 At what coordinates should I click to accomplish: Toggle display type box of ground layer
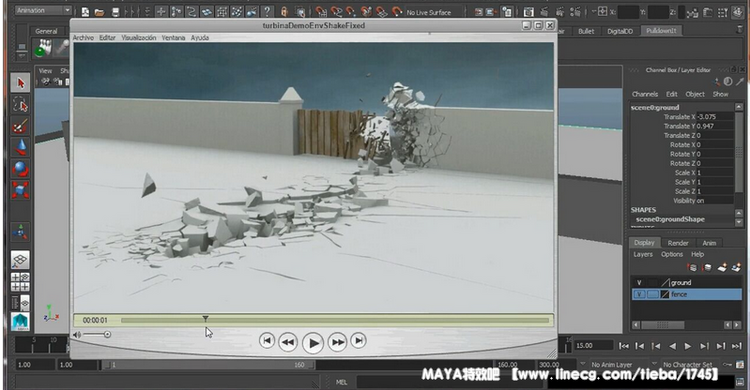coord(653,282)
